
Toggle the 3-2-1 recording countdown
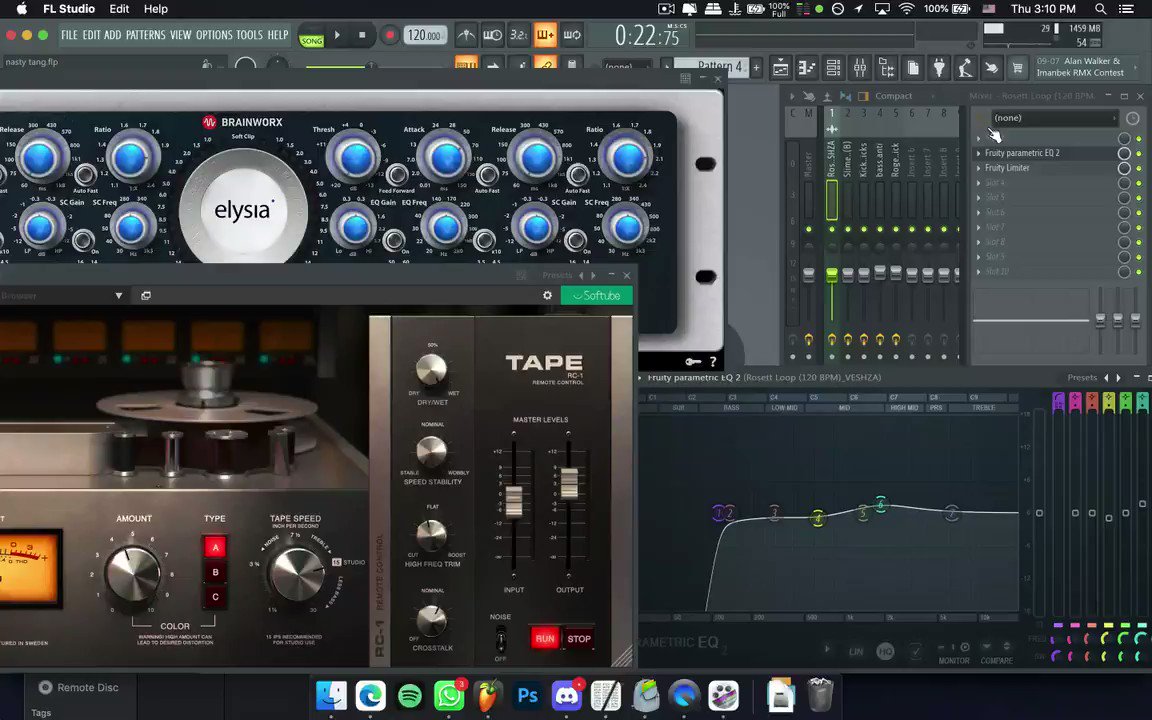(x=519, y=35)
